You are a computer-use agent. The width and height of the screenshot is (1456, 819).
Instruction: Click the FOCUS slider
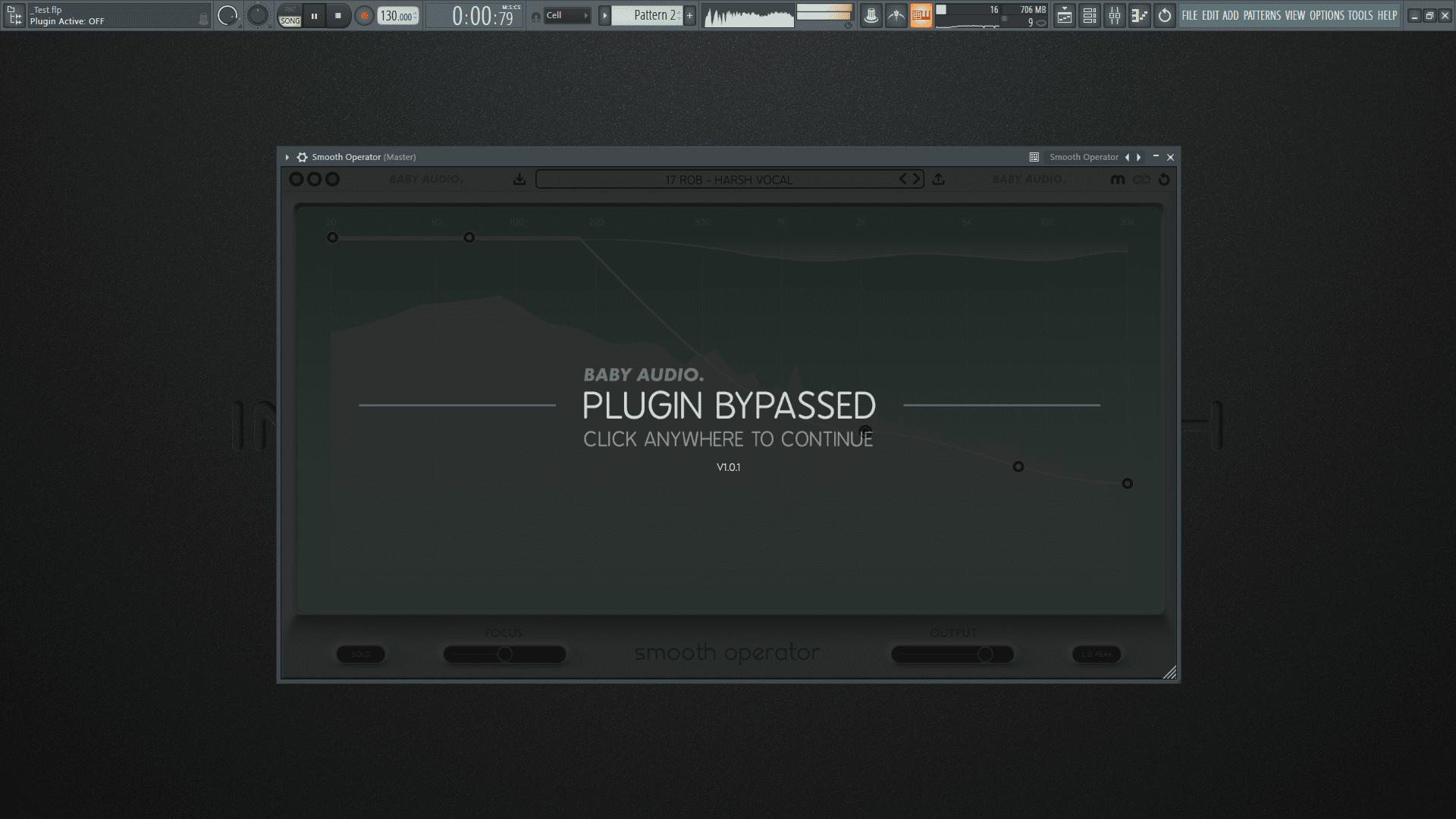pos(504,654)
